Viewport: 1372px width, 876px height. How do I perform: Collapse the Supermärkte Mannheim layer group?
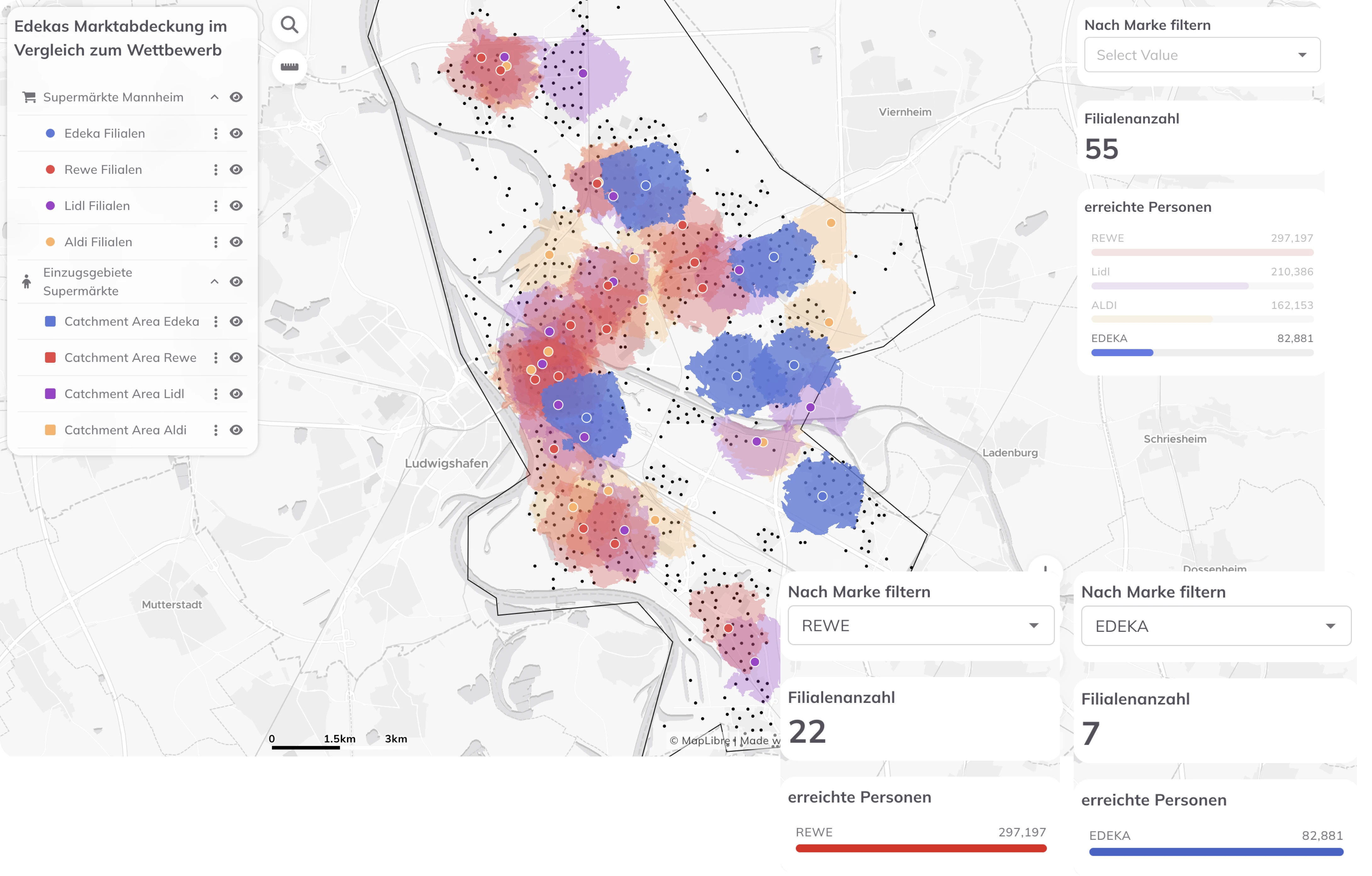click(215, 98)
